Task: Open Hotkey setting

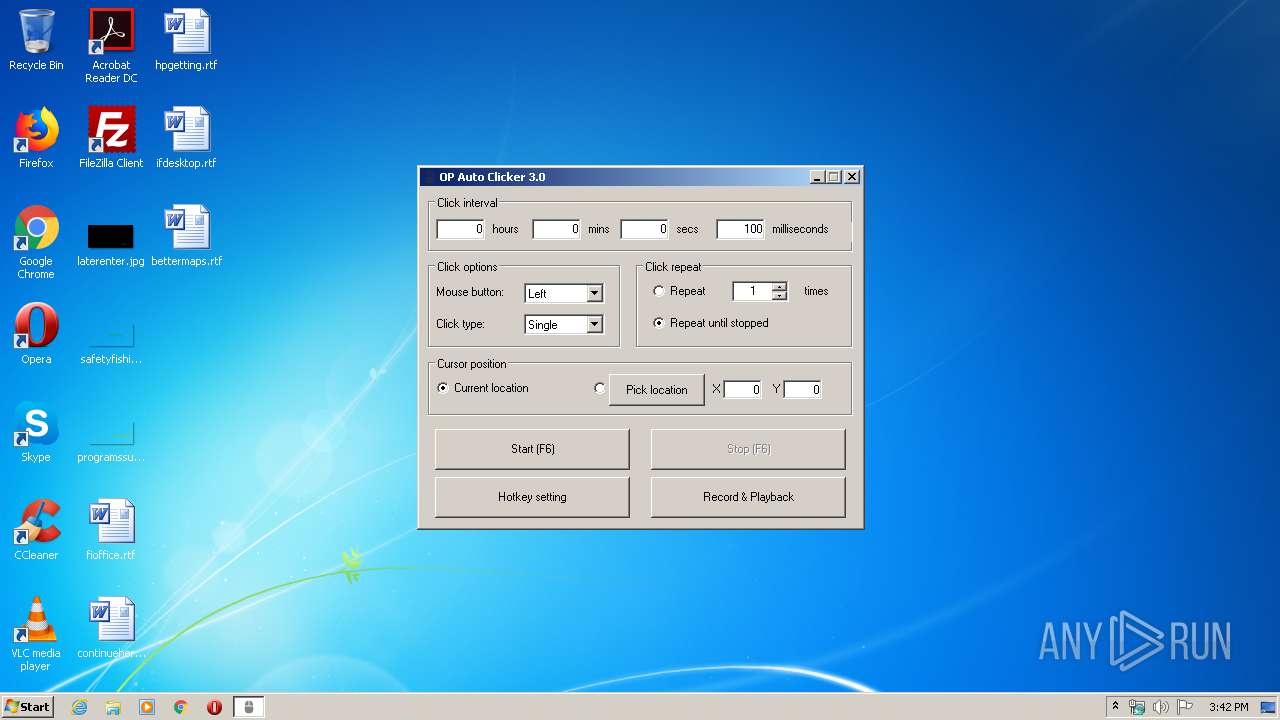Action: (x=532, y=497)
